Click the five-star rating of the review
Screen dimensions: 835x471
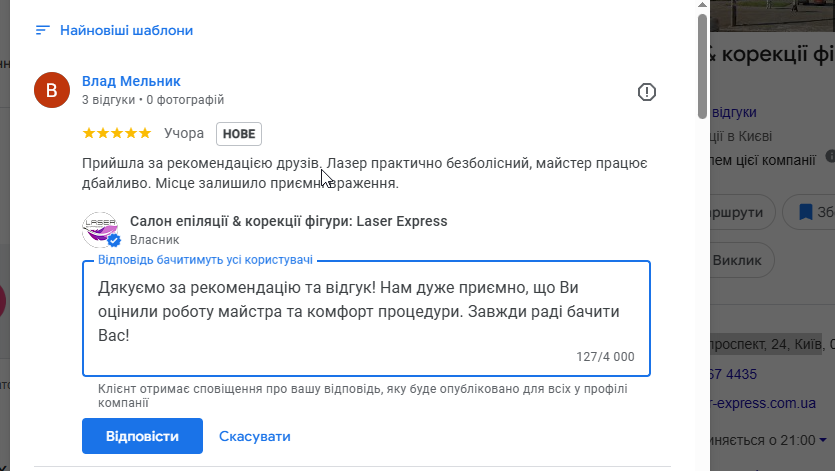117,133
